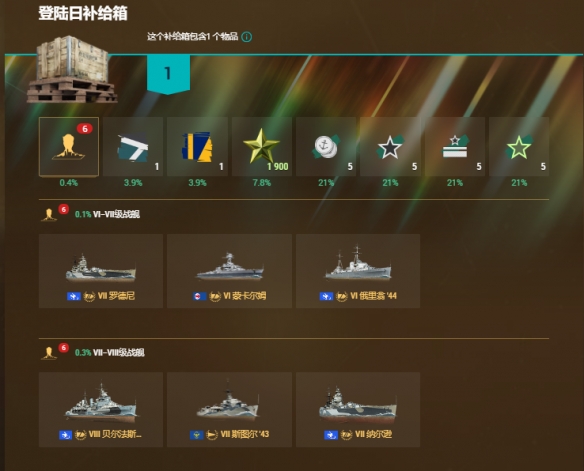The width and height of the screenshot is (584, 471).
Task: Open the VII 纳尔逊 ship card
Action: tap(358, 410)
